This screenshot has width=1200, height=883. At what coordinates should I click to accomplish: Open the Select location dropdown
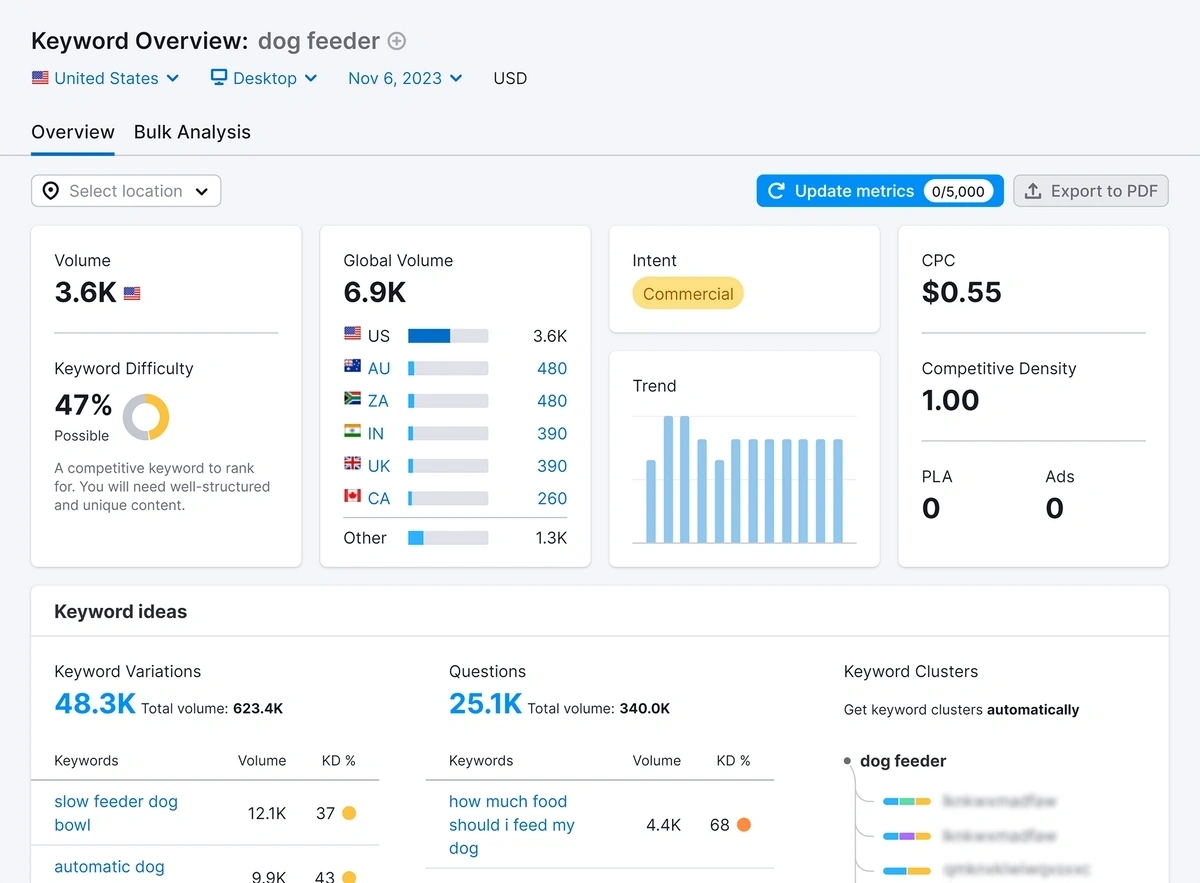tap(126, 191)
